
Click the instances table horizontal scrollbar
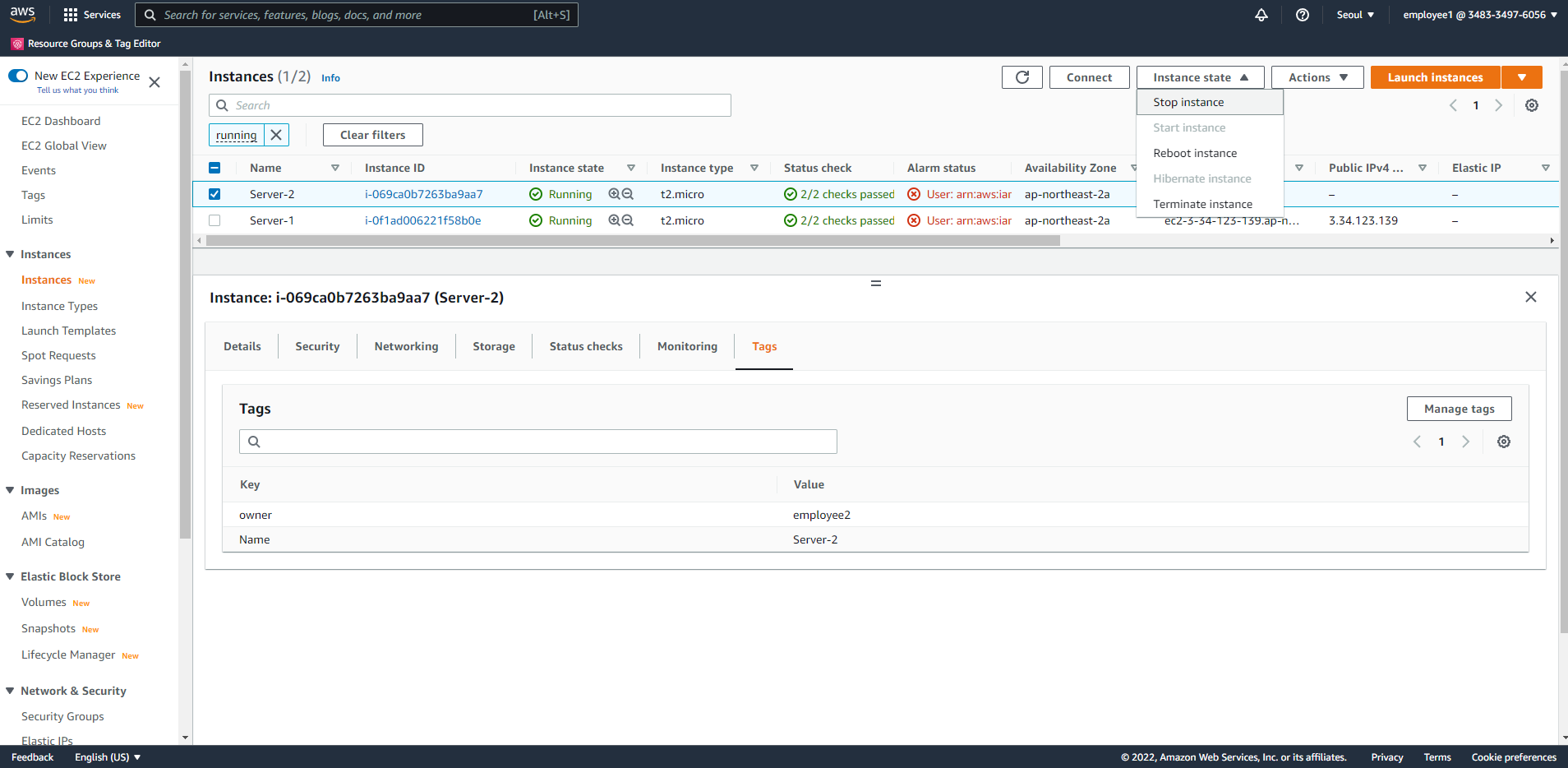pyautogui.click(x=633, y=241)
